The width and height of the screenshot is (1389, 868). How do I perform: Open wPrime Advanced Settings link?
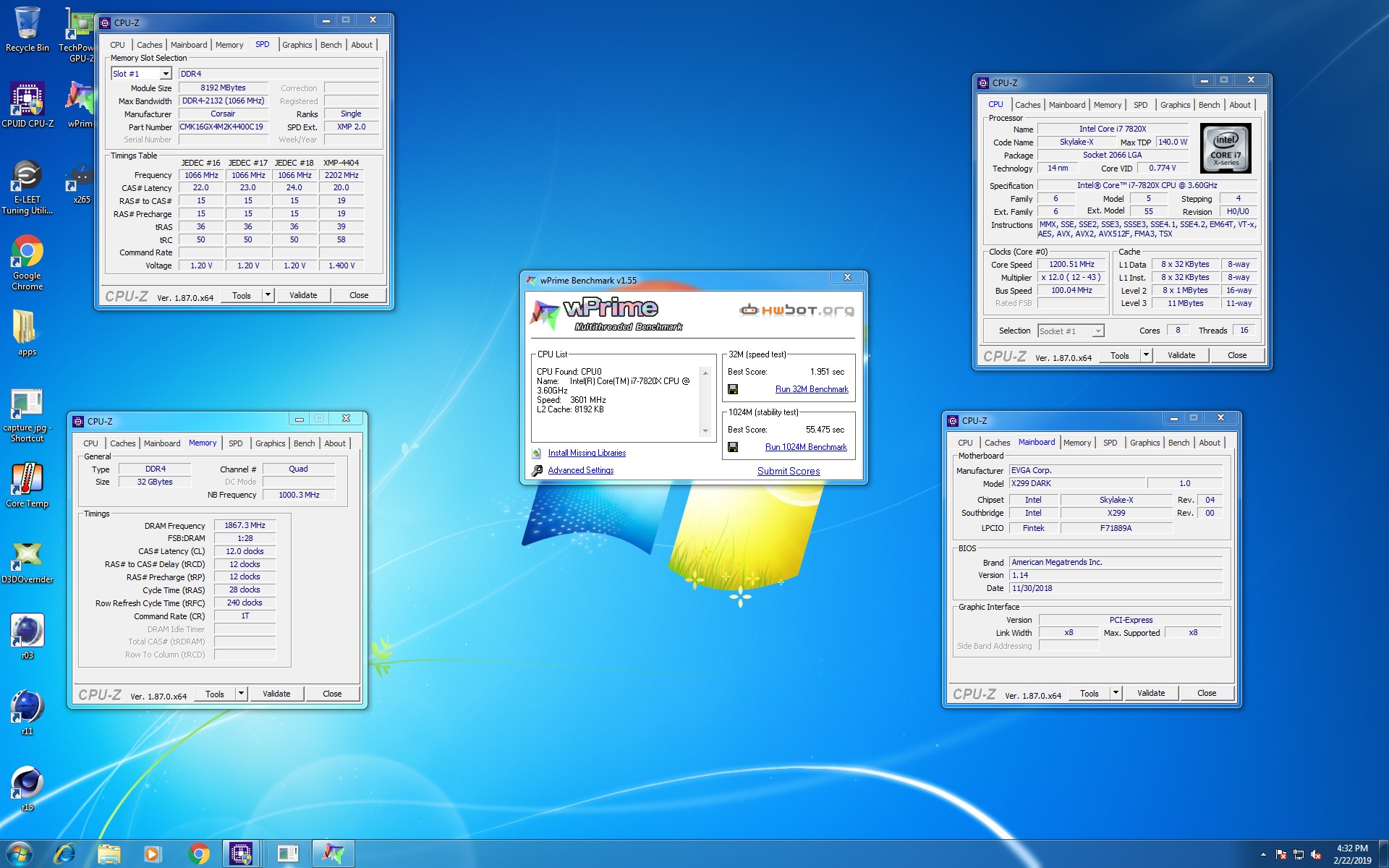click(580, 470)
